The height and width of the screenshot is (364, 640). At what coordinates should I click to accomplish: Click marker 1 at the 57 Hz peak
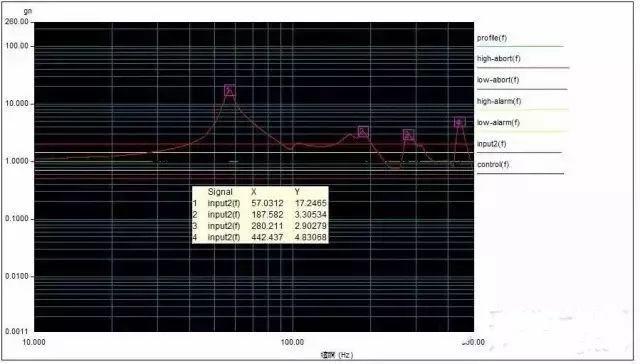pos(229,90)
